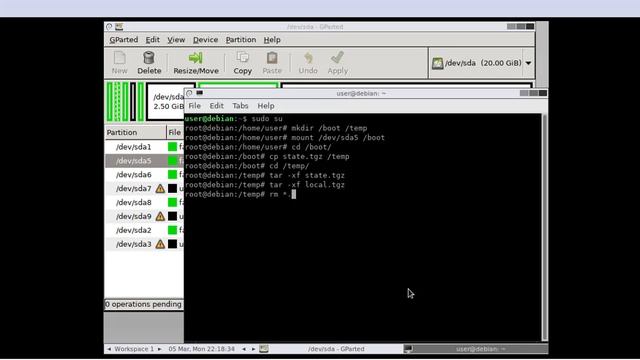
Task: Click the Workspace 1 label in taskbar
Action: tap(134, 349)
